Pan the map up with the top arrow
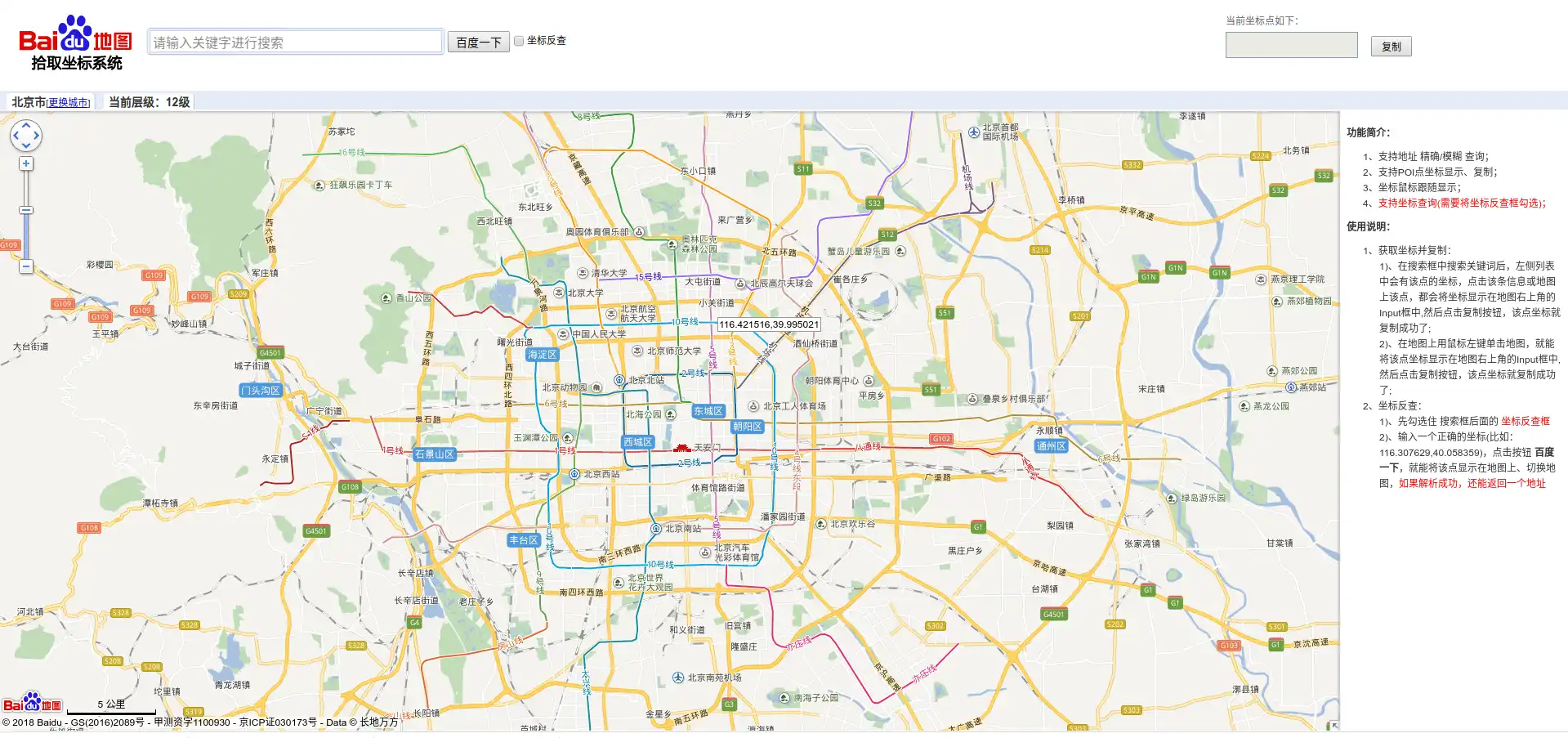This screenshot has width=1568, height=738. click(x=26, y=125)
